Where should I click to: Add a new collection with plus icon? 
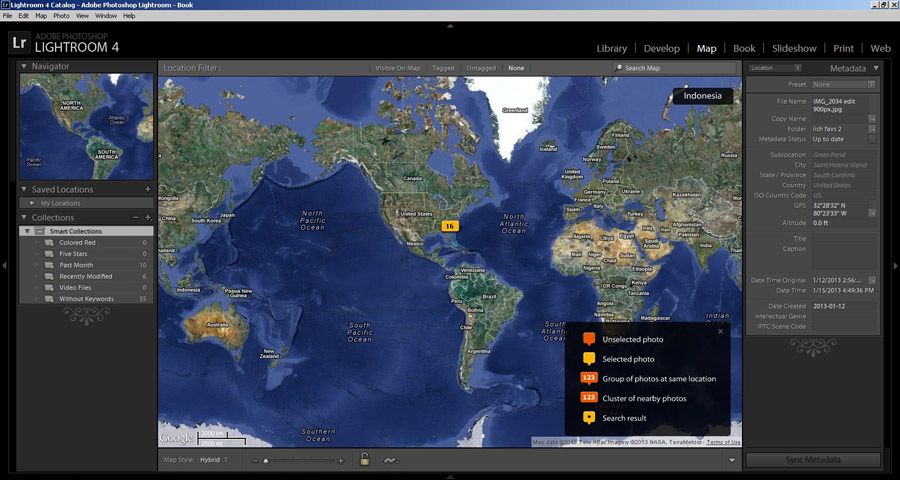[148, 218]
